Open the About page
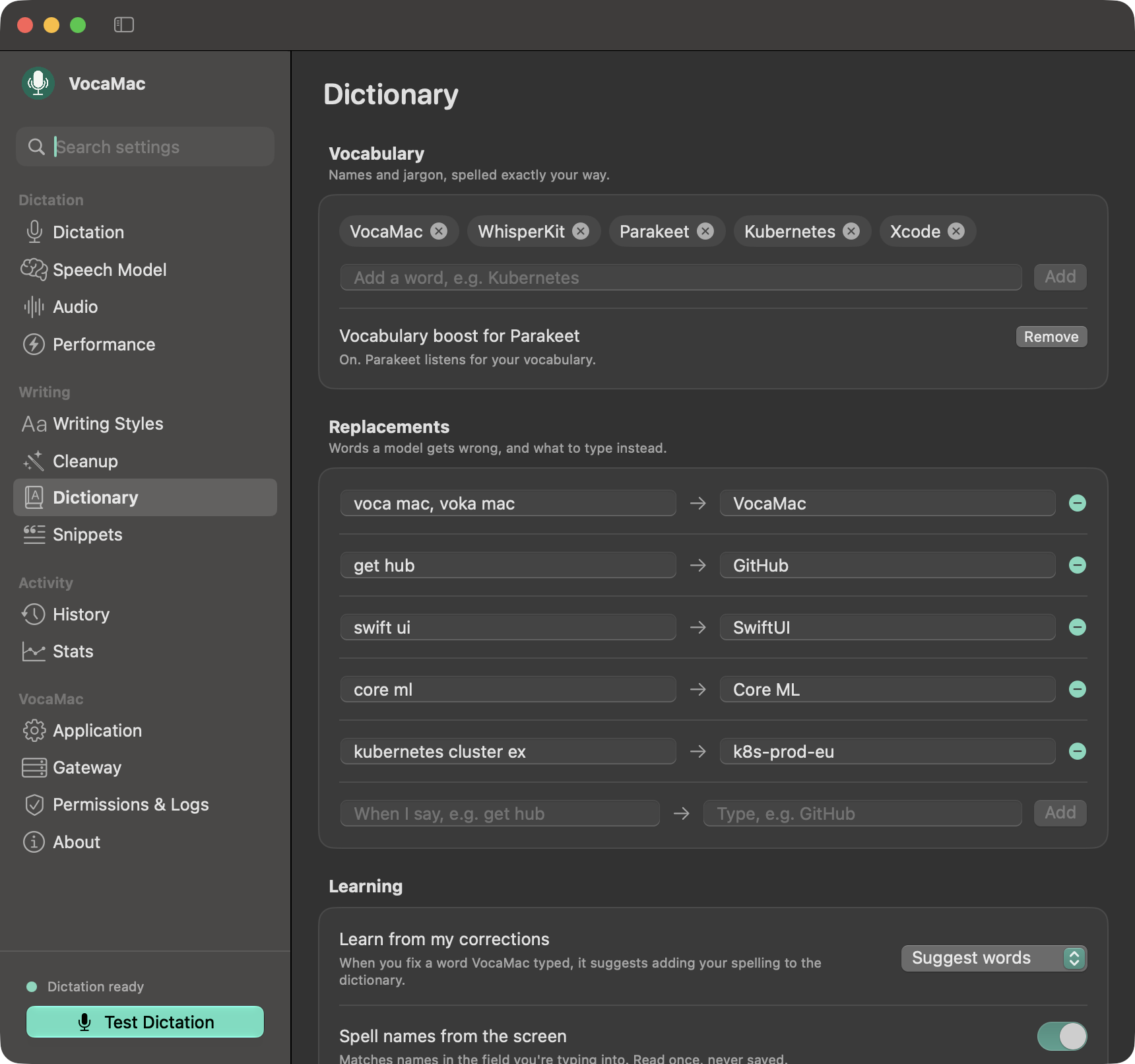 tap(145, 842)
